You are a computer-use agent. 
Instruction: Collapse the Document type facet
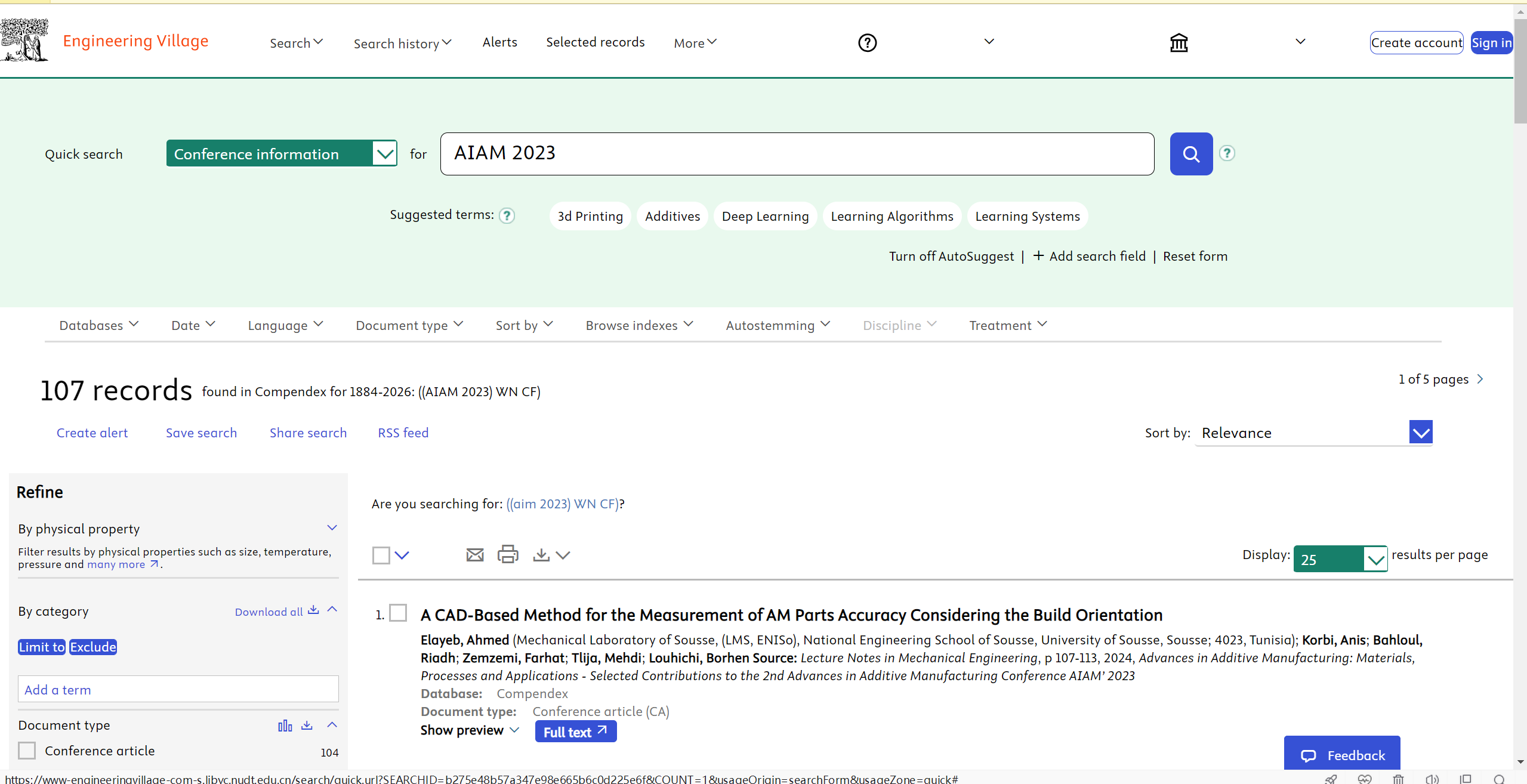tap(332, 725)
